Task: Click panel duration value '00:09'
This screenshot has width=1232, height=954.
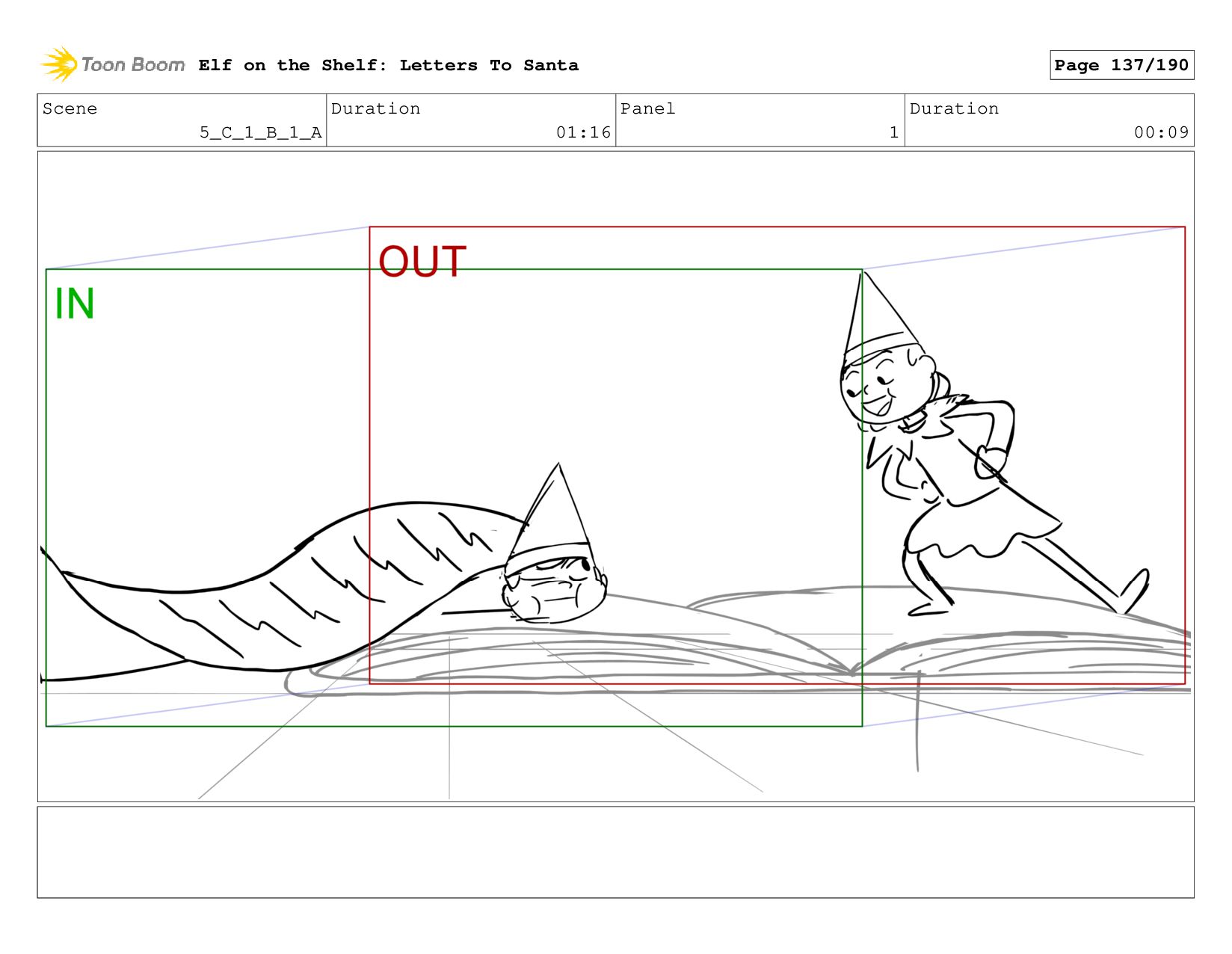Action: [x=1161, y=132]
